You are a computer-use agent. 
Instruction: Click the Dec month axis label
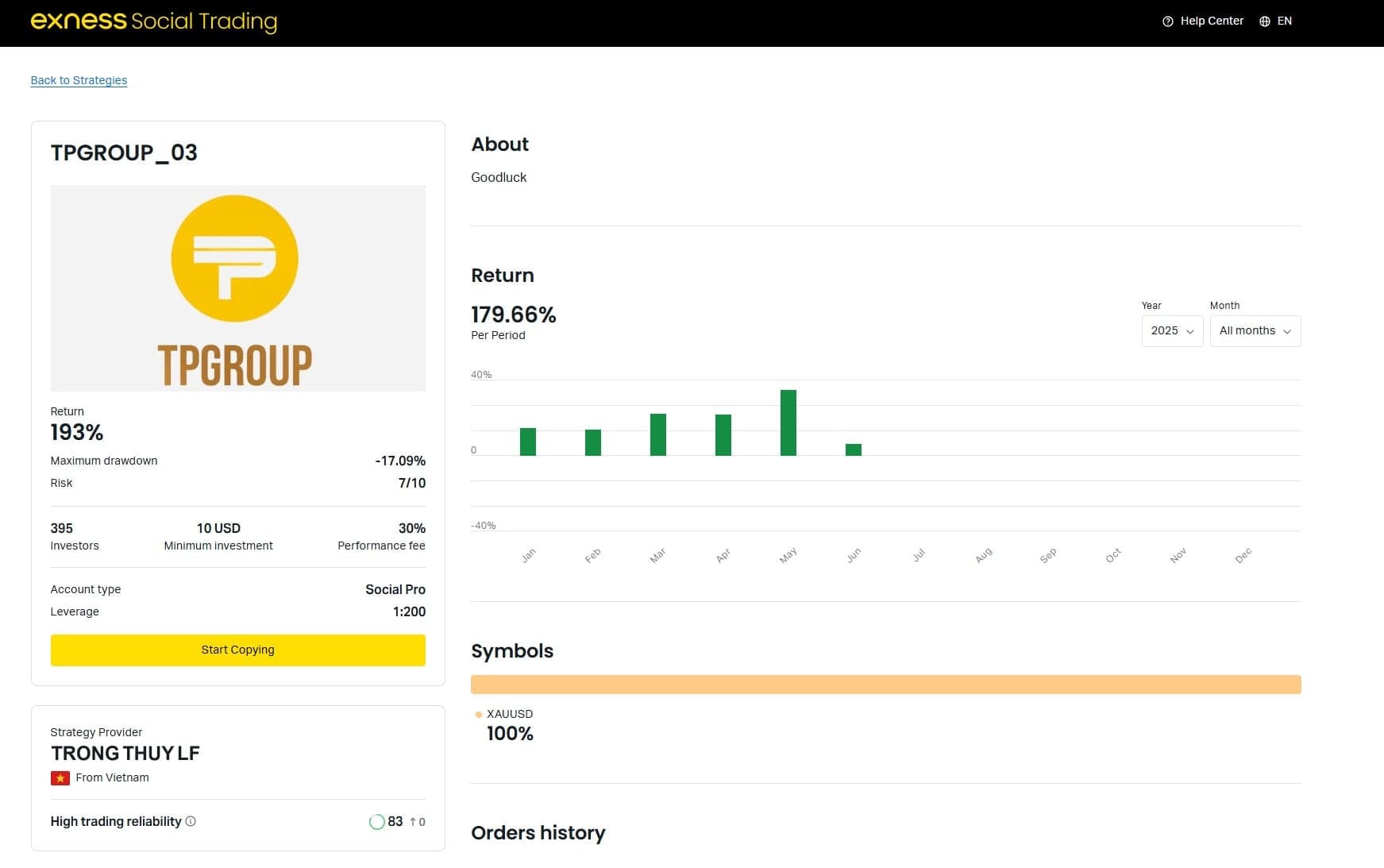[1243, 556]
